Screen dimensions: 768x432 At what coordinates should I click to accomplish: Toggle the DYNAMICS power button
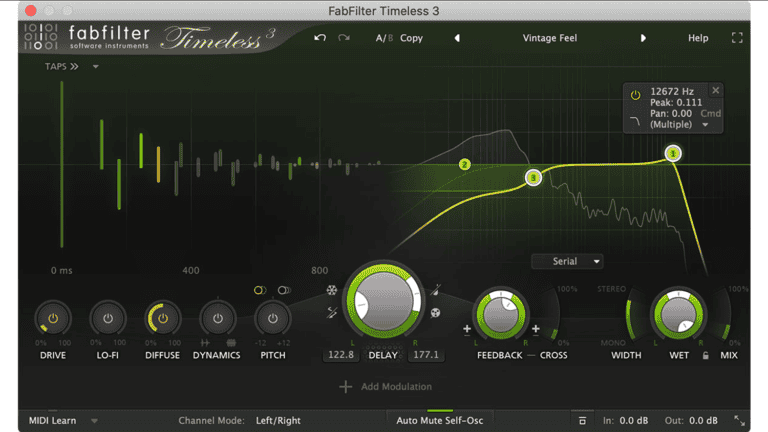pyautogui.click(x=217, y=318)
